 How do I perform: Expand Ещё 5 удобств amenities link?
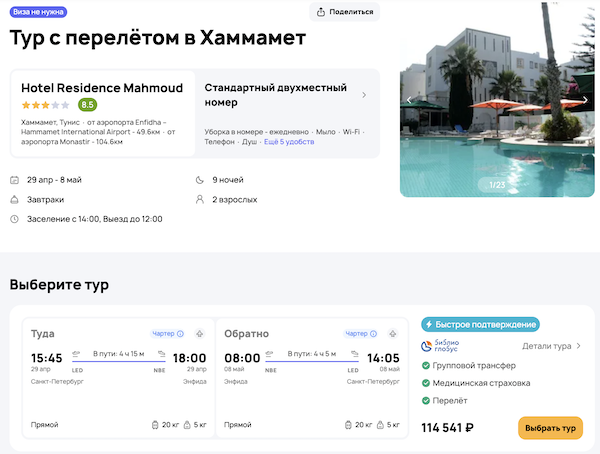click(x=290, y=142)
